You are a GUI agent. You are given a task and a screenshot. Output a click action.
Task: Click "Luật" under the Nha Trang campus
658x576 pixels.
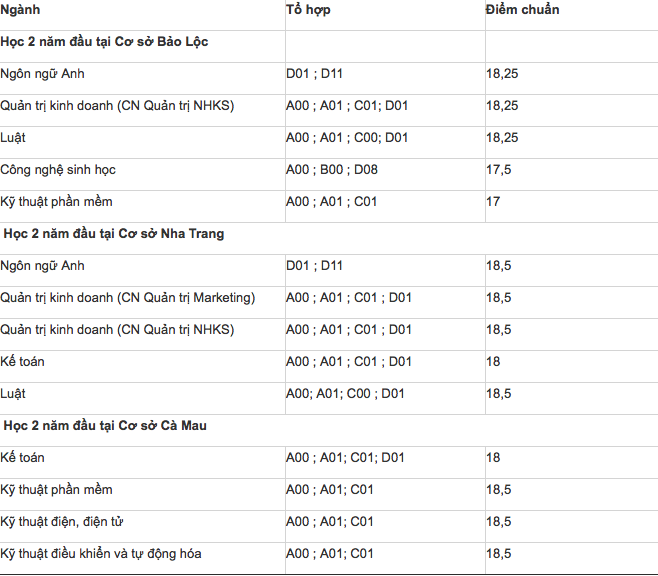coord(14,394)
